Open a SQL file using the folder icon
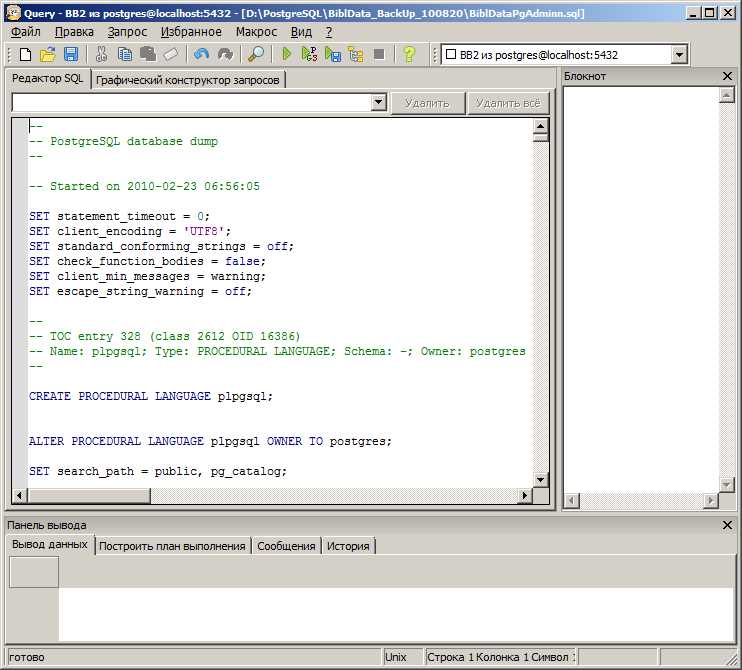Viewport: 742px width, 670px height. coord(48,54)
